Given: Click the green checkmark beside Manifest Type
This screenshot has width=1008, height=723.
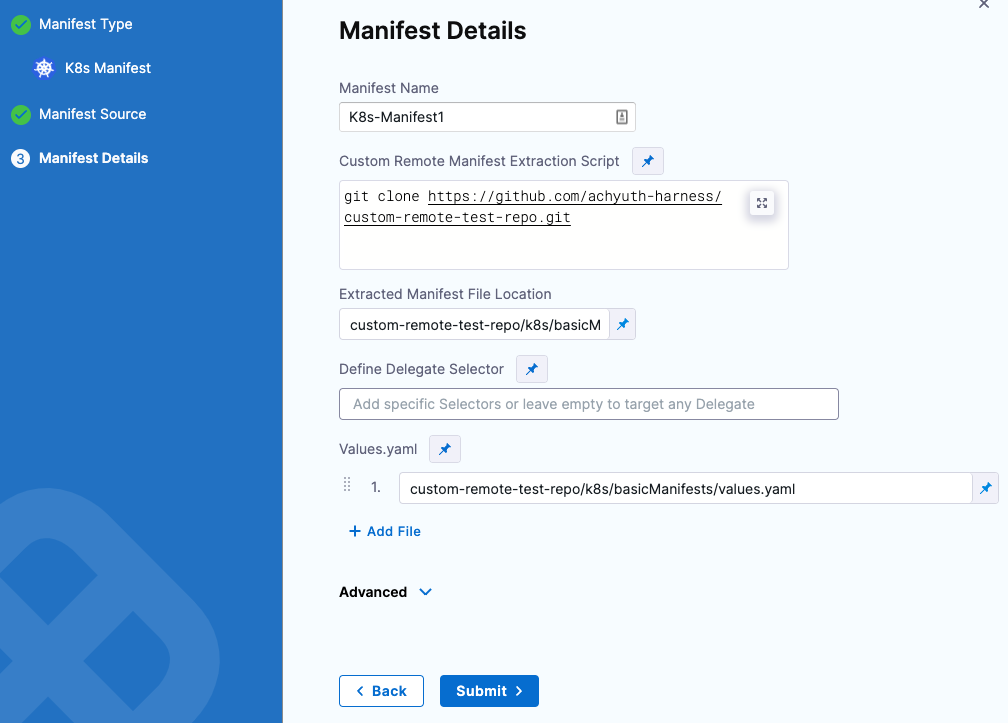Looking at the screenshot, I should pyautogui.click(x=21, y=25).
